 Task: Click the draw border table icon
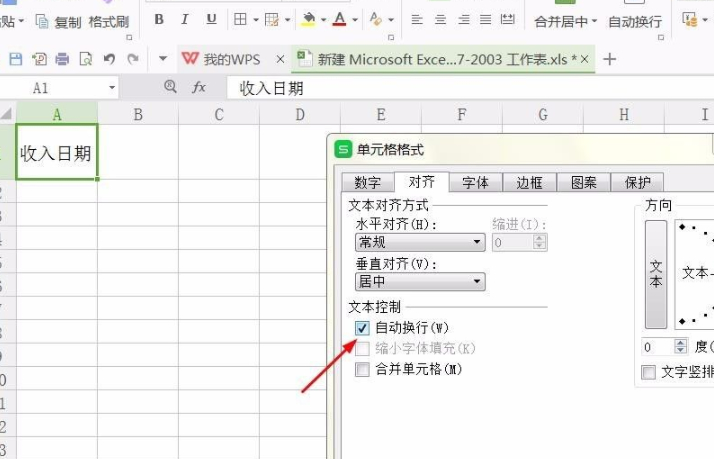[x=272, y=19]
